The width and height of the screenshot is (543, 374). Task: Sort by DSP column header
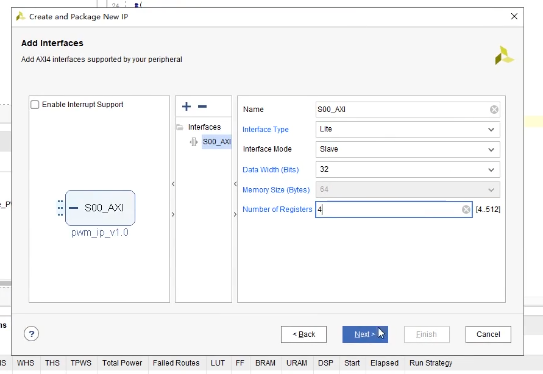click(x=326, y=363)
